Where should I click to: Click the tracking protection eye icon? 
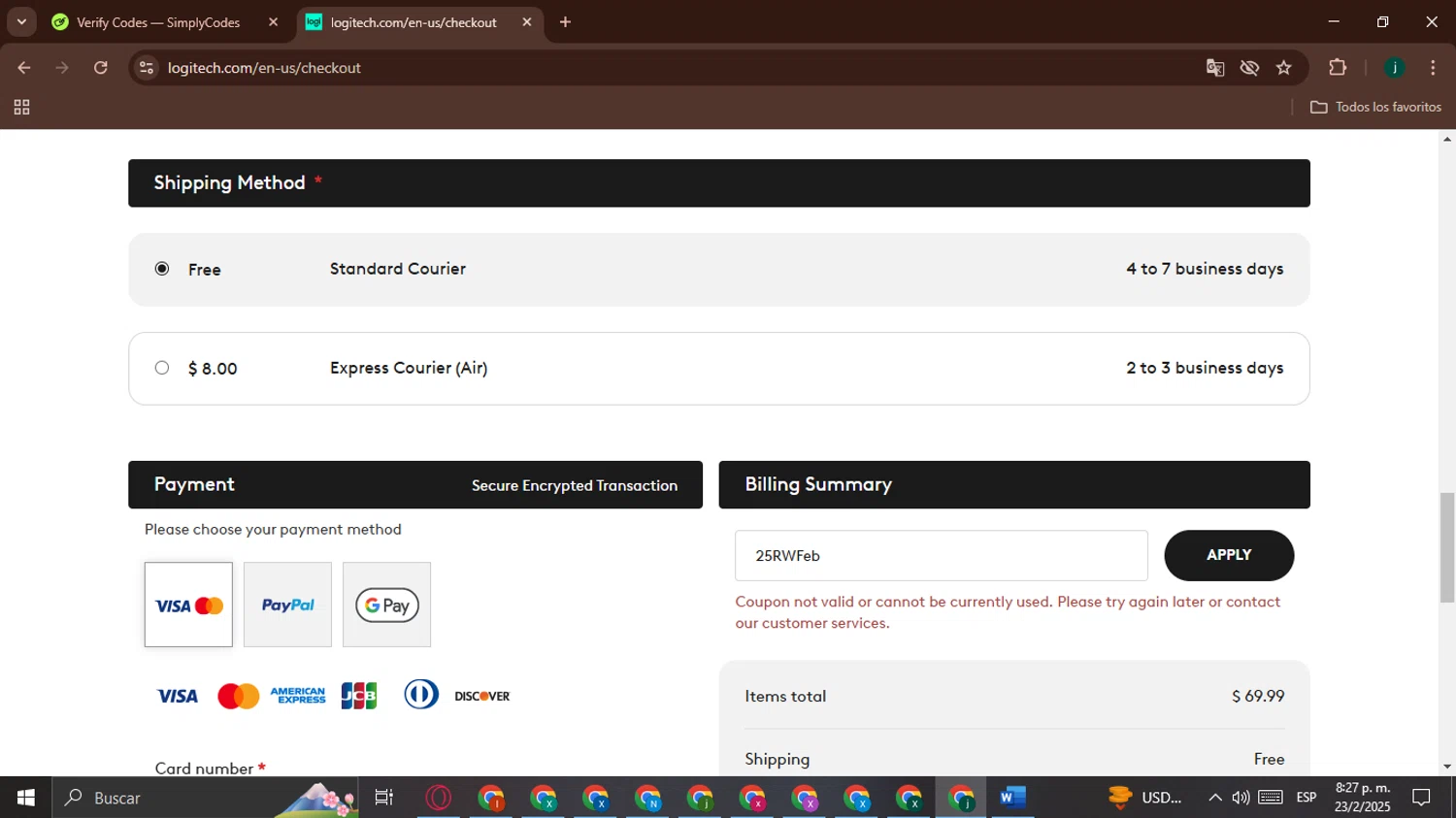tap(1250, 68)
